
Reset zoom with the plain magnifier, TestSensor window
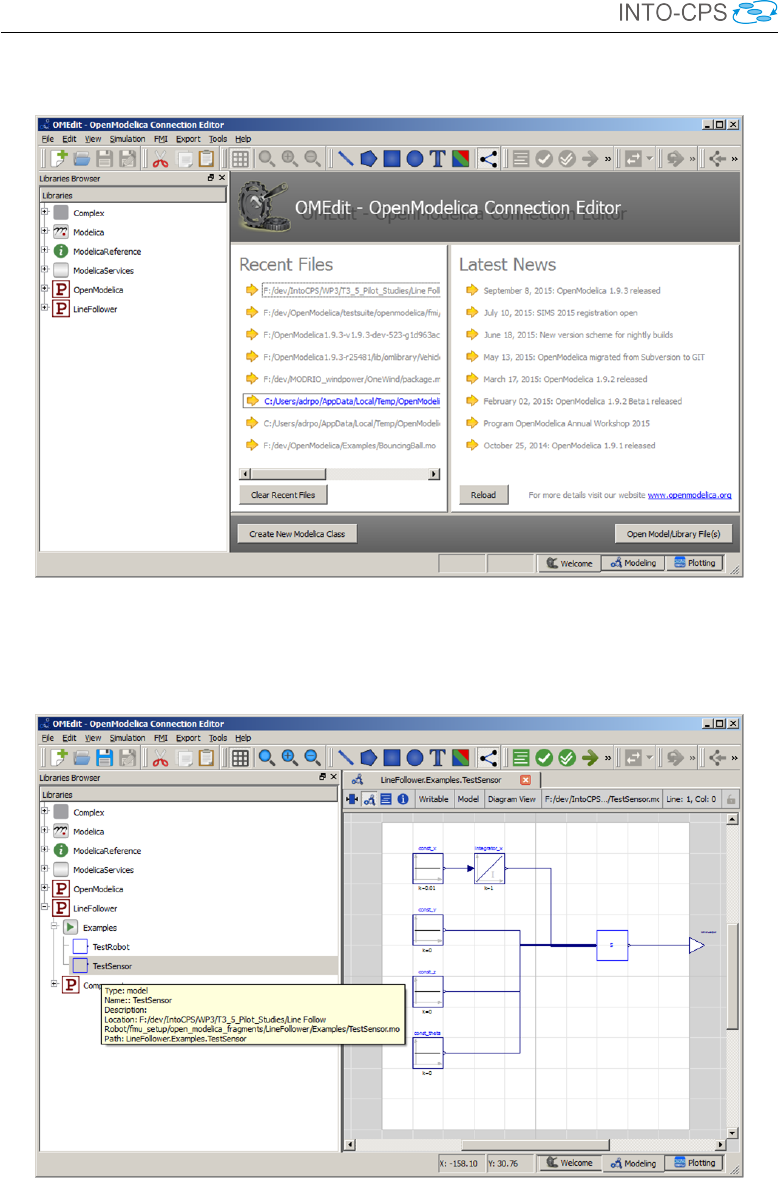coord(267,758)
